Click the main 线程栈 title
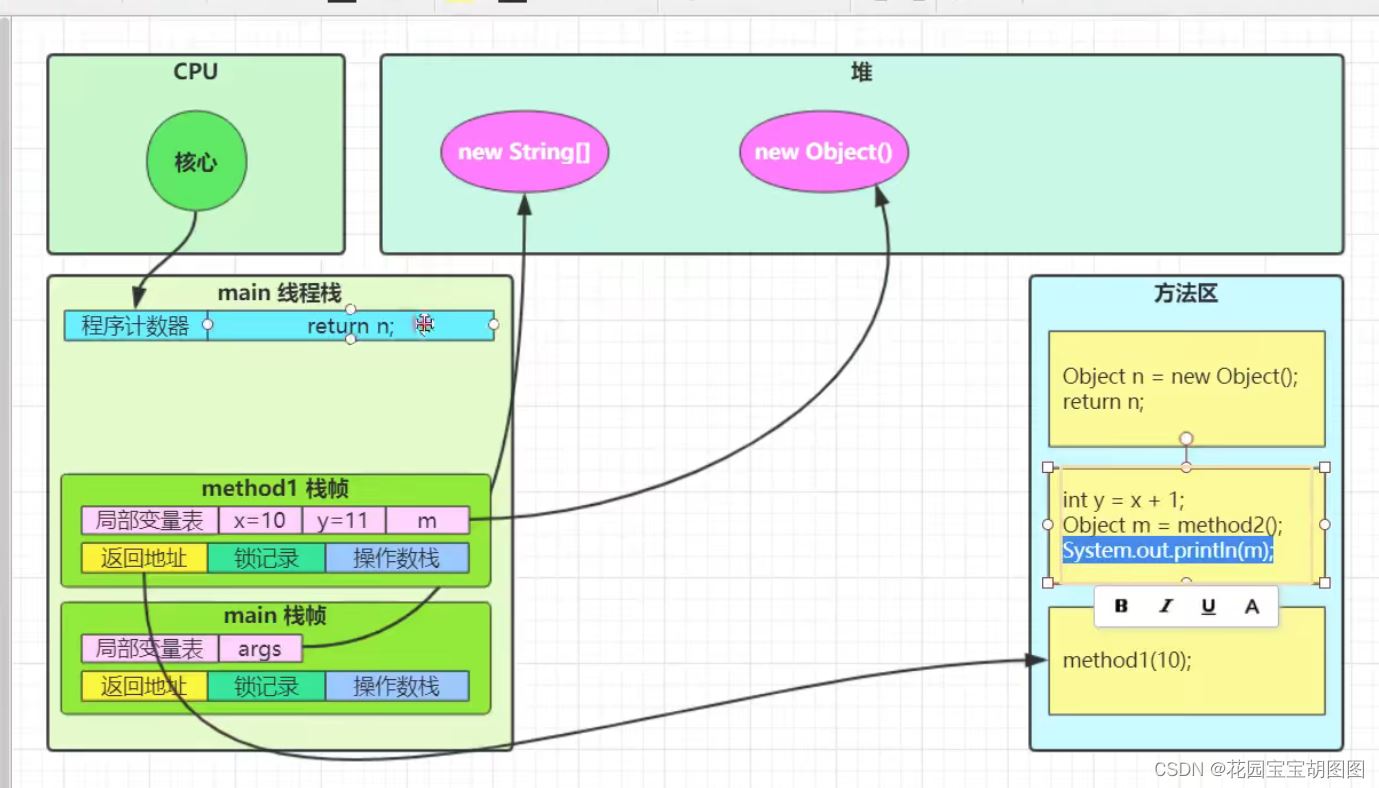Screen dimensions: 1379x788 [x=279, y=292]
